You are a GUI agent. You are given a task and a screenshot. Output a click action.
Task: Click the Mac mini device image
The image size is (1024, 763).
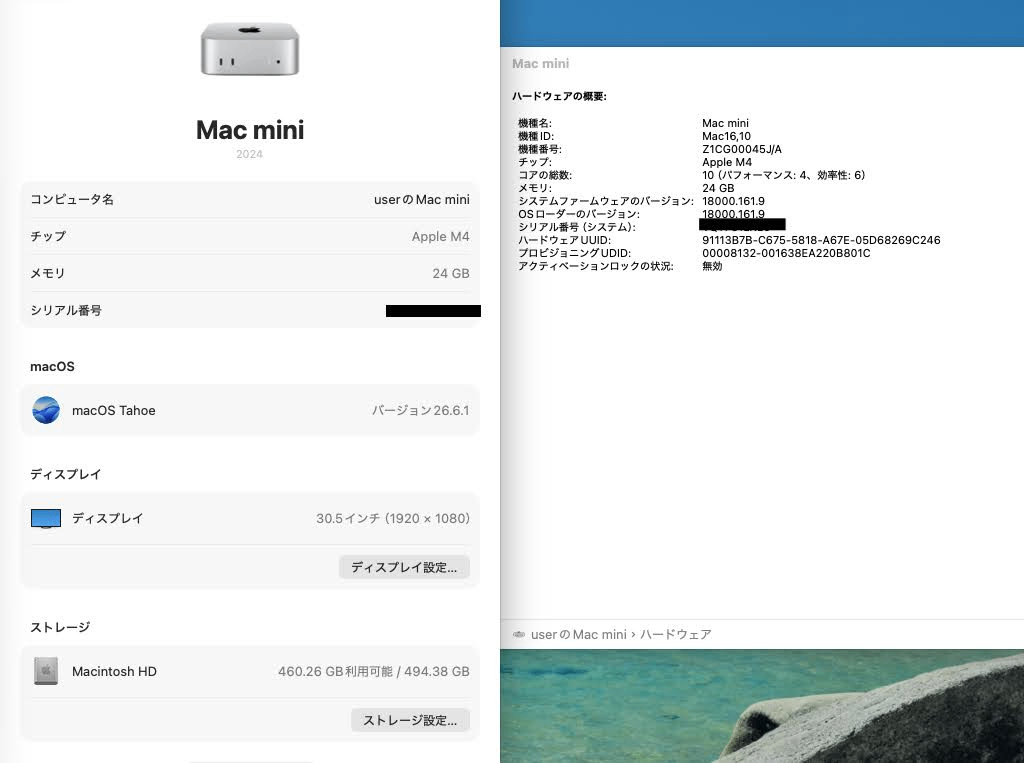coord(249,49)
